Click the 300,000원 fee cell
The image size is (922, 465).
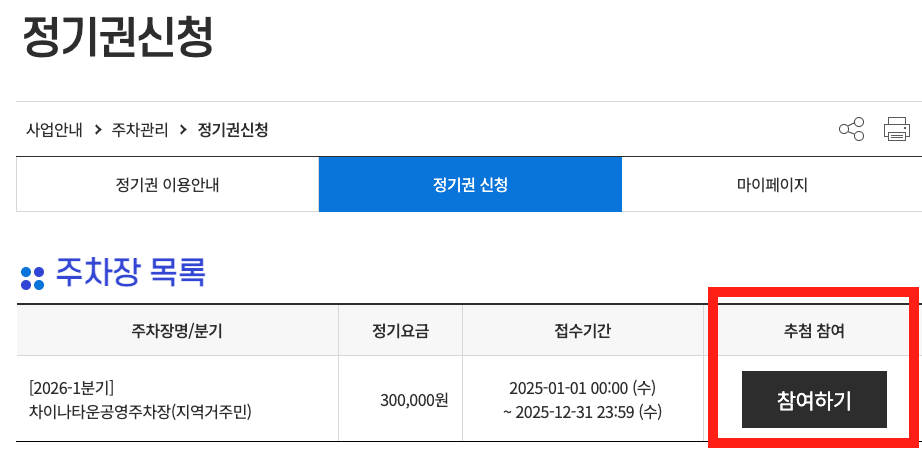pyautogui.click(x=414, y=400)
